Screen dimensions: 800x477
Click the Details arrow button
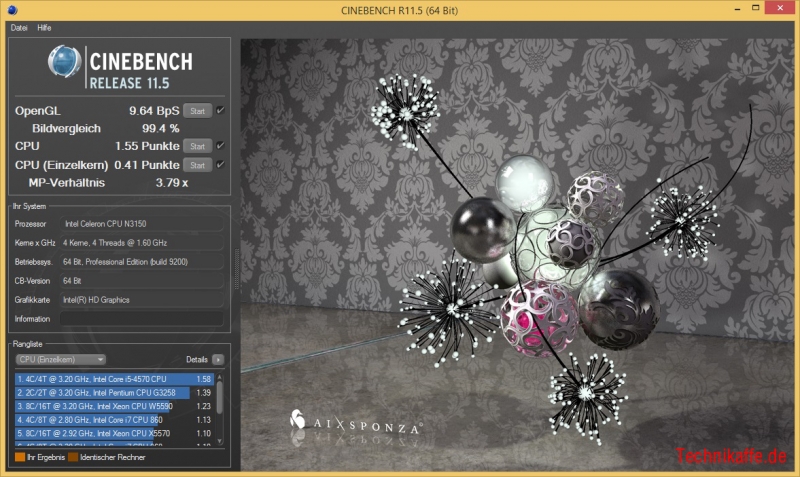[x=218, y=360]
